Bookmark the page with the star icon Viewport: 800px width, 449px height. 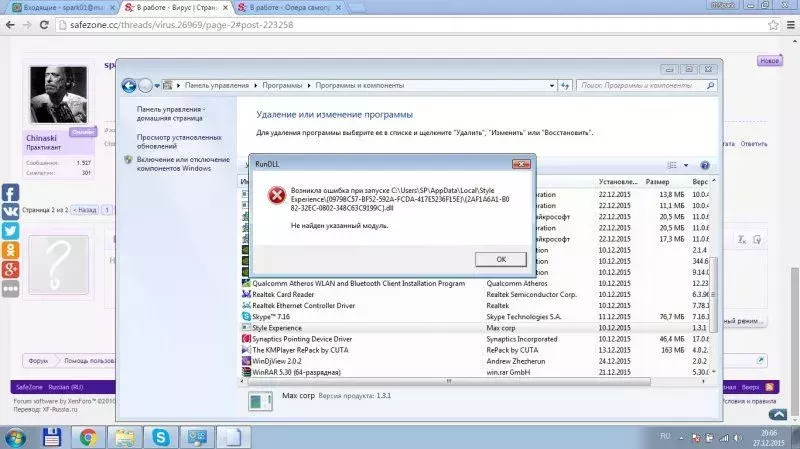(x=773, y=25)
